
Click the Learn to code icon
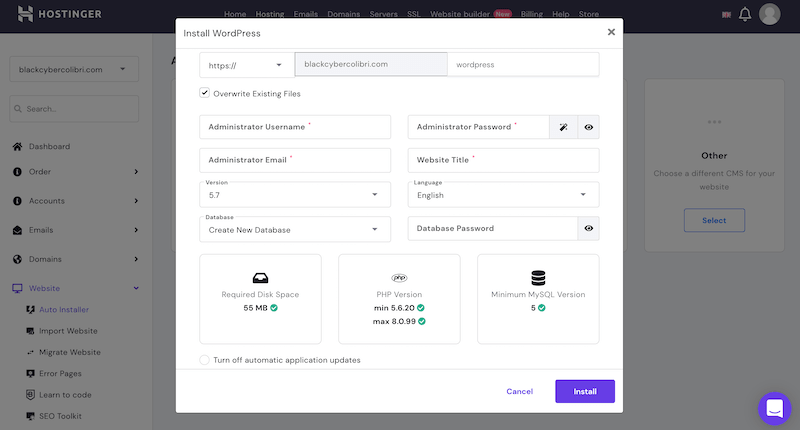(x=30, y=395)
